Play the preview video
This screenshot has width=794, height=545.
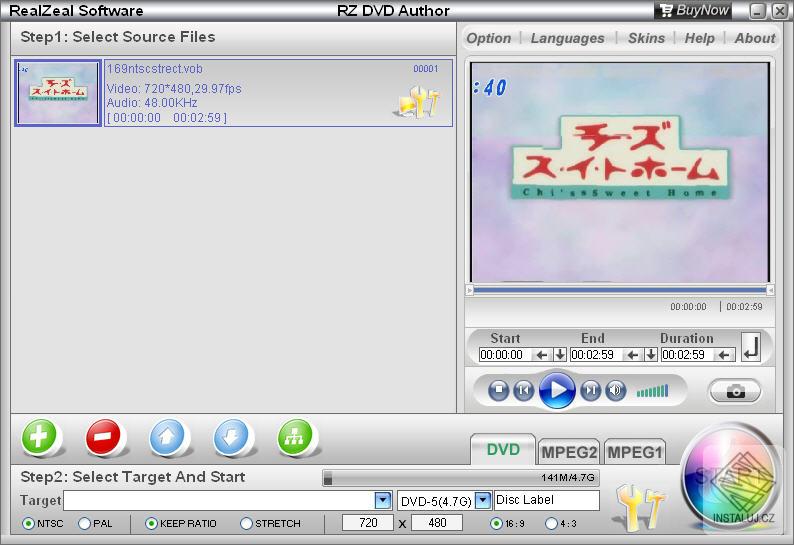click(x=557, y=390)
